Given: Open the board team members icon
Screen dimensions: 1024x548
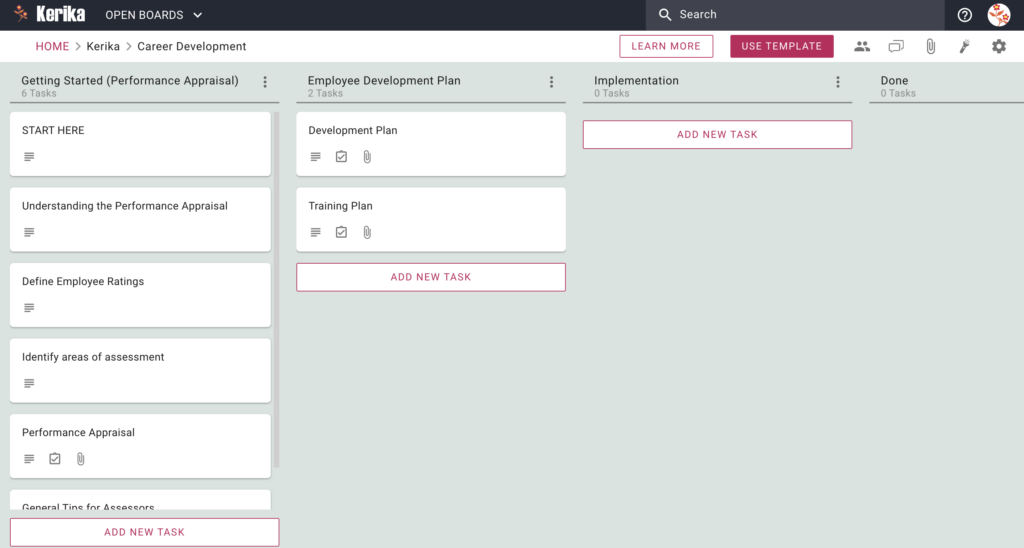Looking at the screenshot, I should (862, 46).
